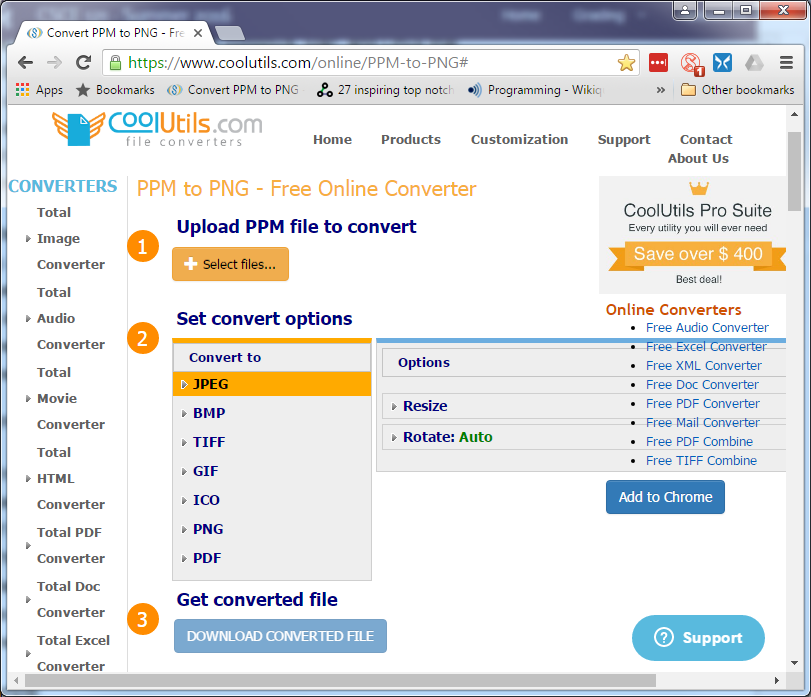Screen dimensions: 811x697
Task: Open the About Us page
Action: pos(698,159)
